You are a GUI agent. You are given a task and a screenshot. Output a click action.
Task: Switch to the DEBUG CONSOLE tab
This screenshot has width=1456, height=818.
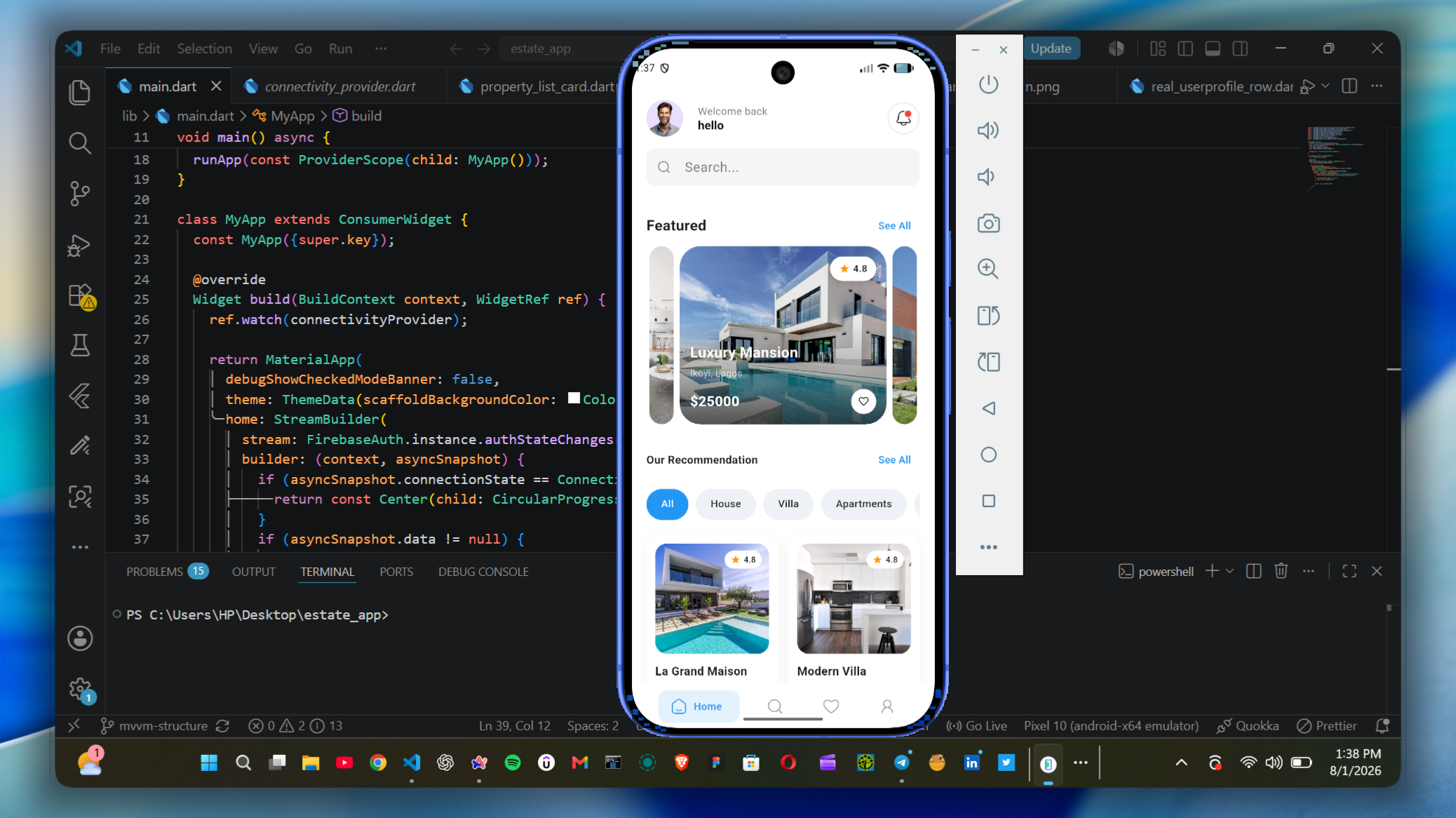483,571
